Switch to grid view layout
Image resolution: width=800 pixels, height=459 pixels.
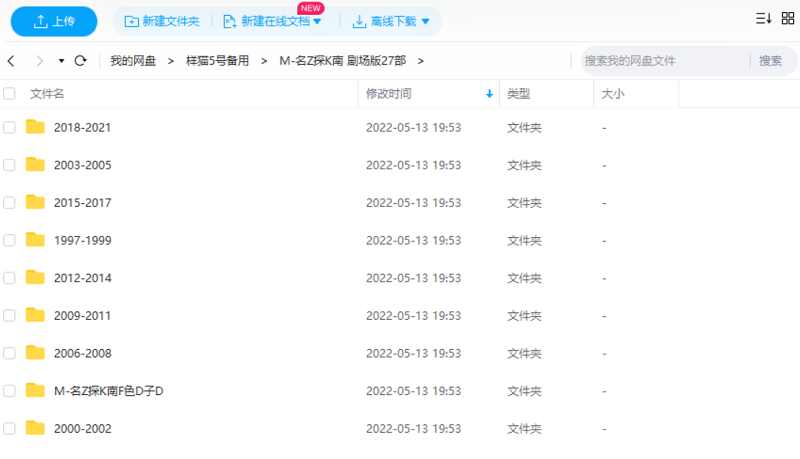pos(789,19)
